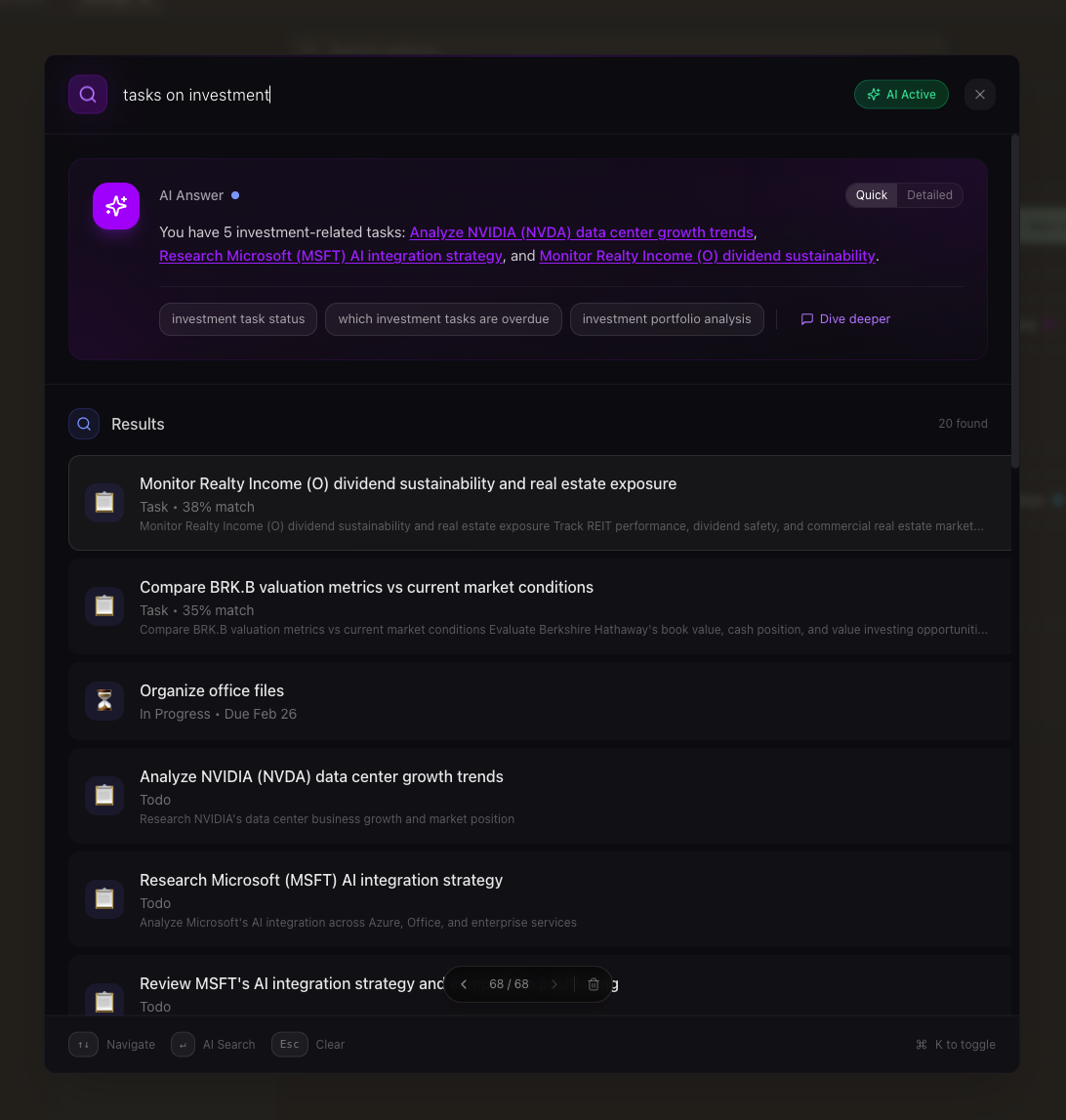Click the purple search magnifier icon
Image resolution: width=1066 pixels, height=1120 pixels.
(88, 95)
